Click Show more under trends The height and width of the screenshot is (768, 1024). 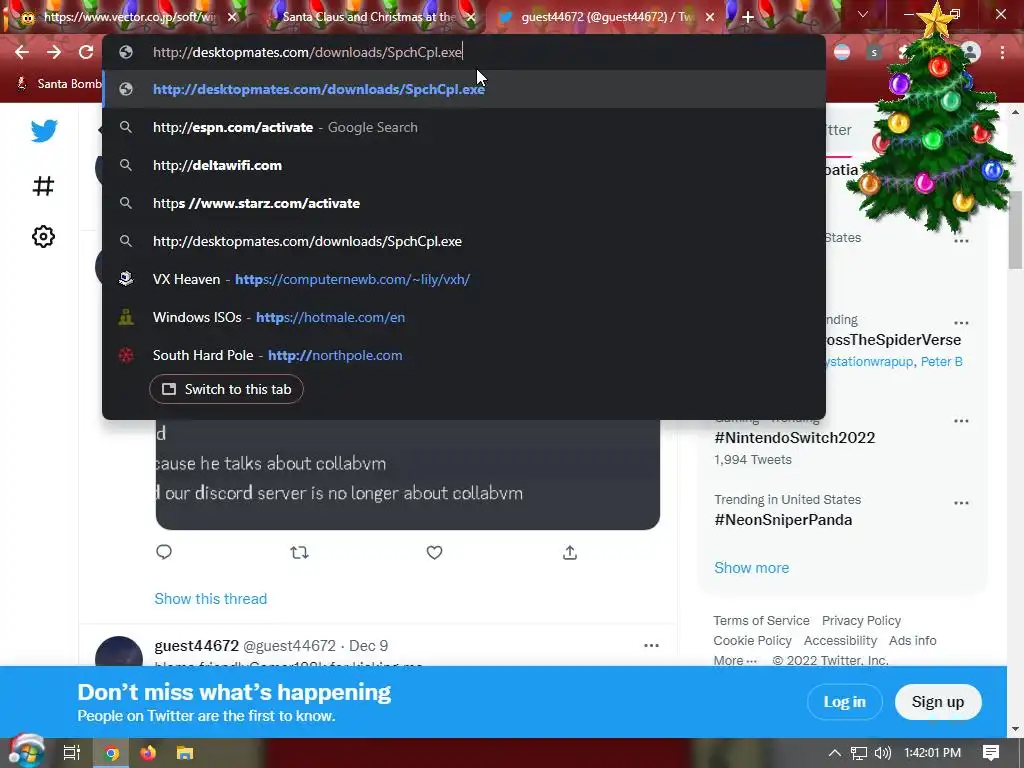tap(751, 568)
